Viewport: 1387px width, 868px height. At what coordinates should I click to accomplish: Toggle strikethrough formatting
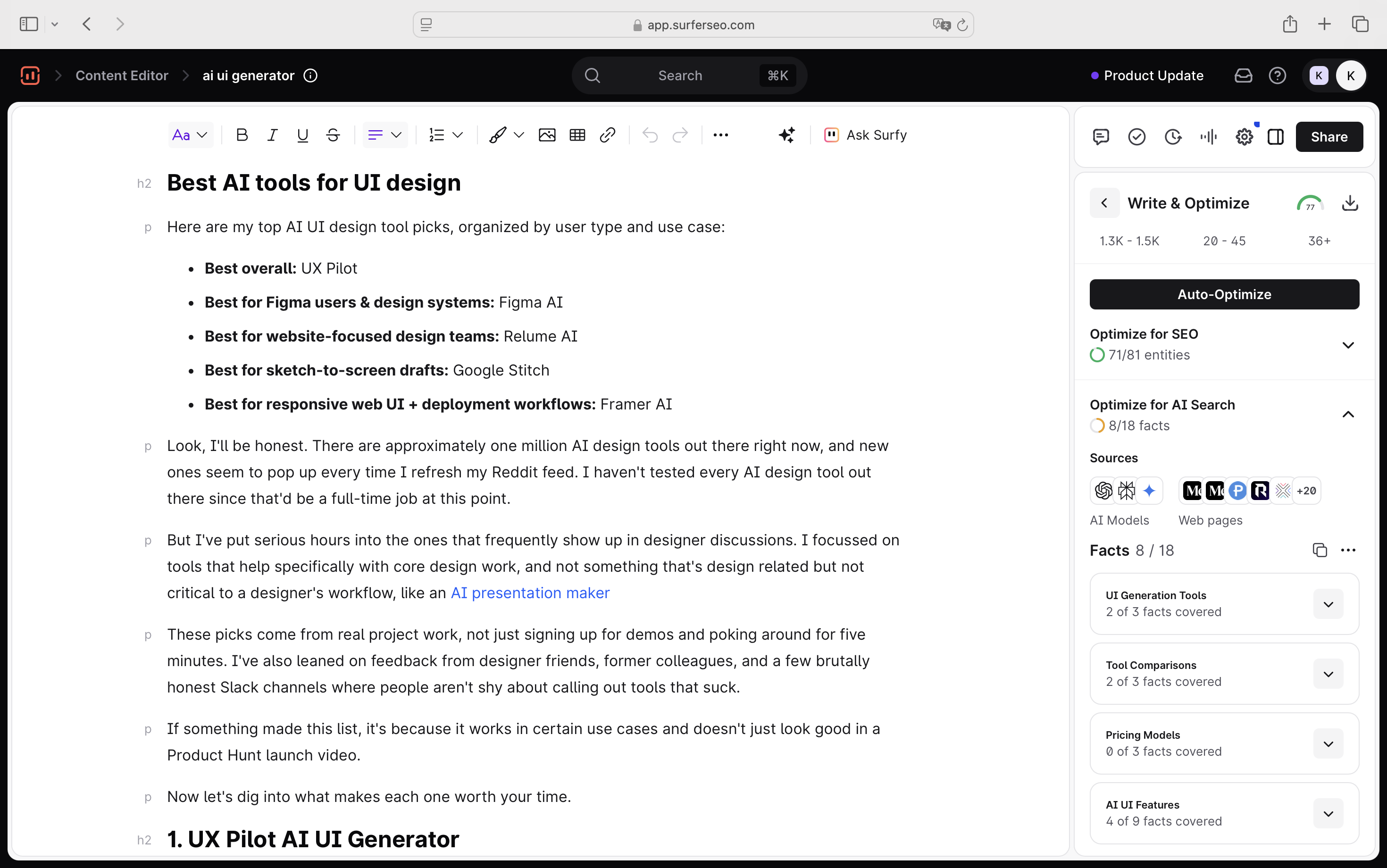click(x=333, y=135)
